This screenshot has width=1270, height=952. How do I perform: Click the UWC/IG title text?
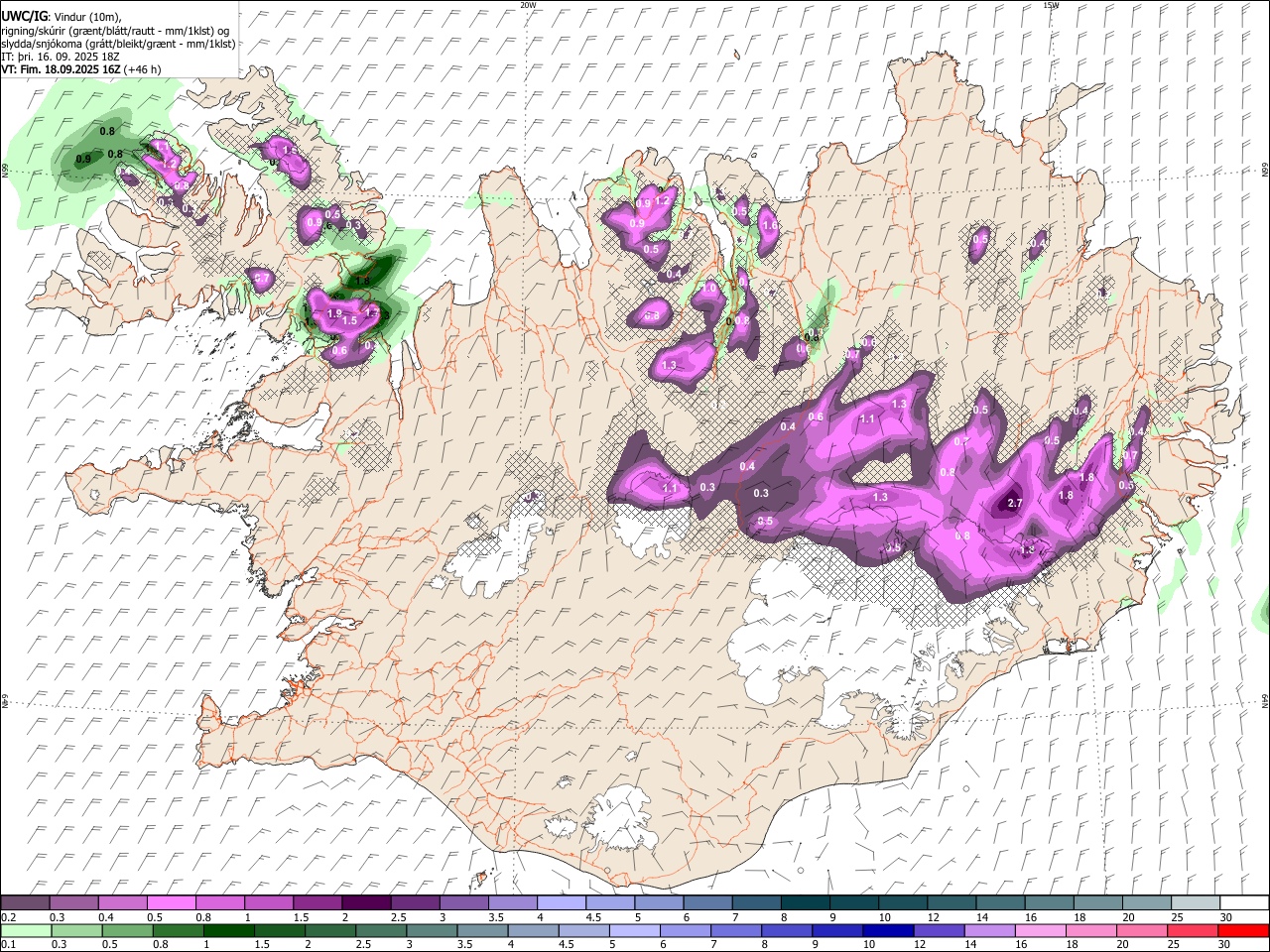pyautogui.click(x=24, y=15)
